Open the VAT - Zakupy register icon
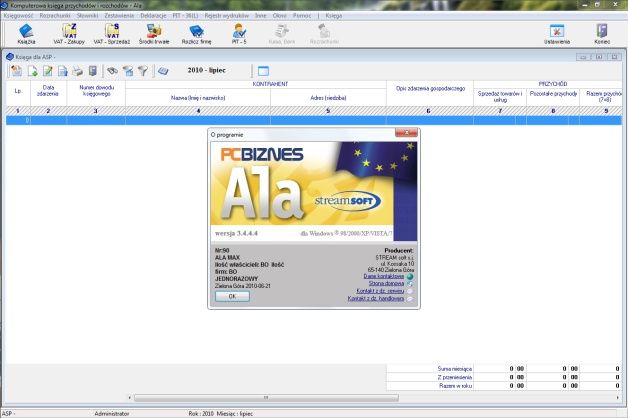The width and height of the screenshot is (628, 418). click(69, 34)
